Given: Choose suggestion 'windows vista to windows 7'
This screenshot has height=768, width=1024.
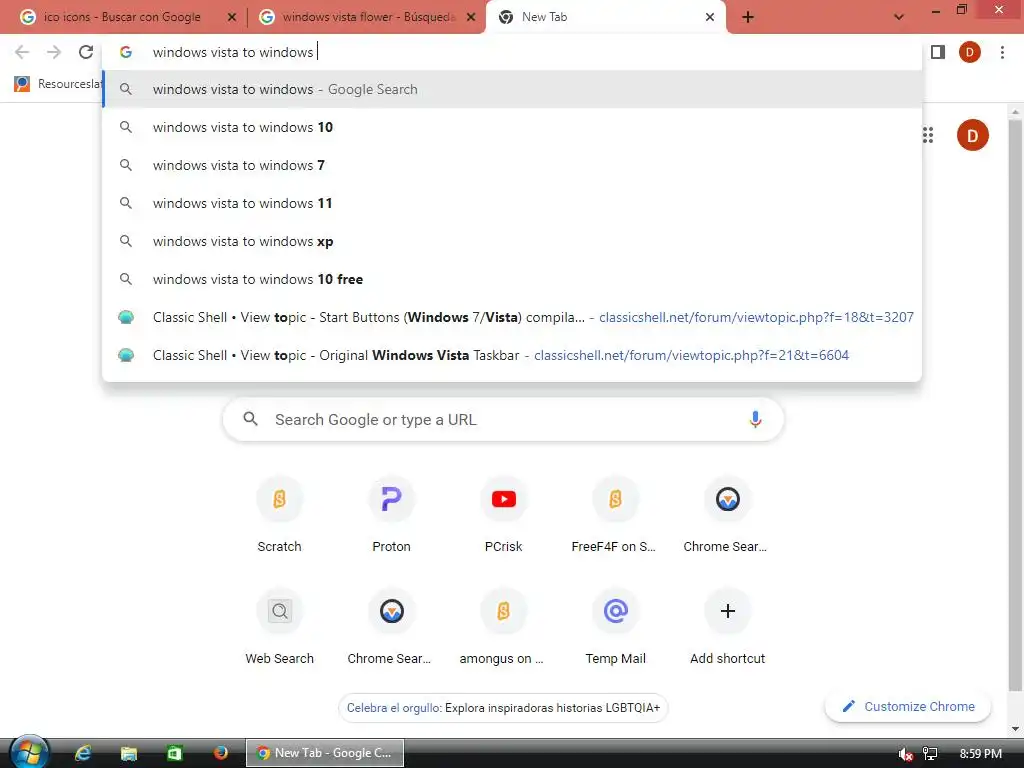Looking at the screenshot, I should (x=513, y=165).
